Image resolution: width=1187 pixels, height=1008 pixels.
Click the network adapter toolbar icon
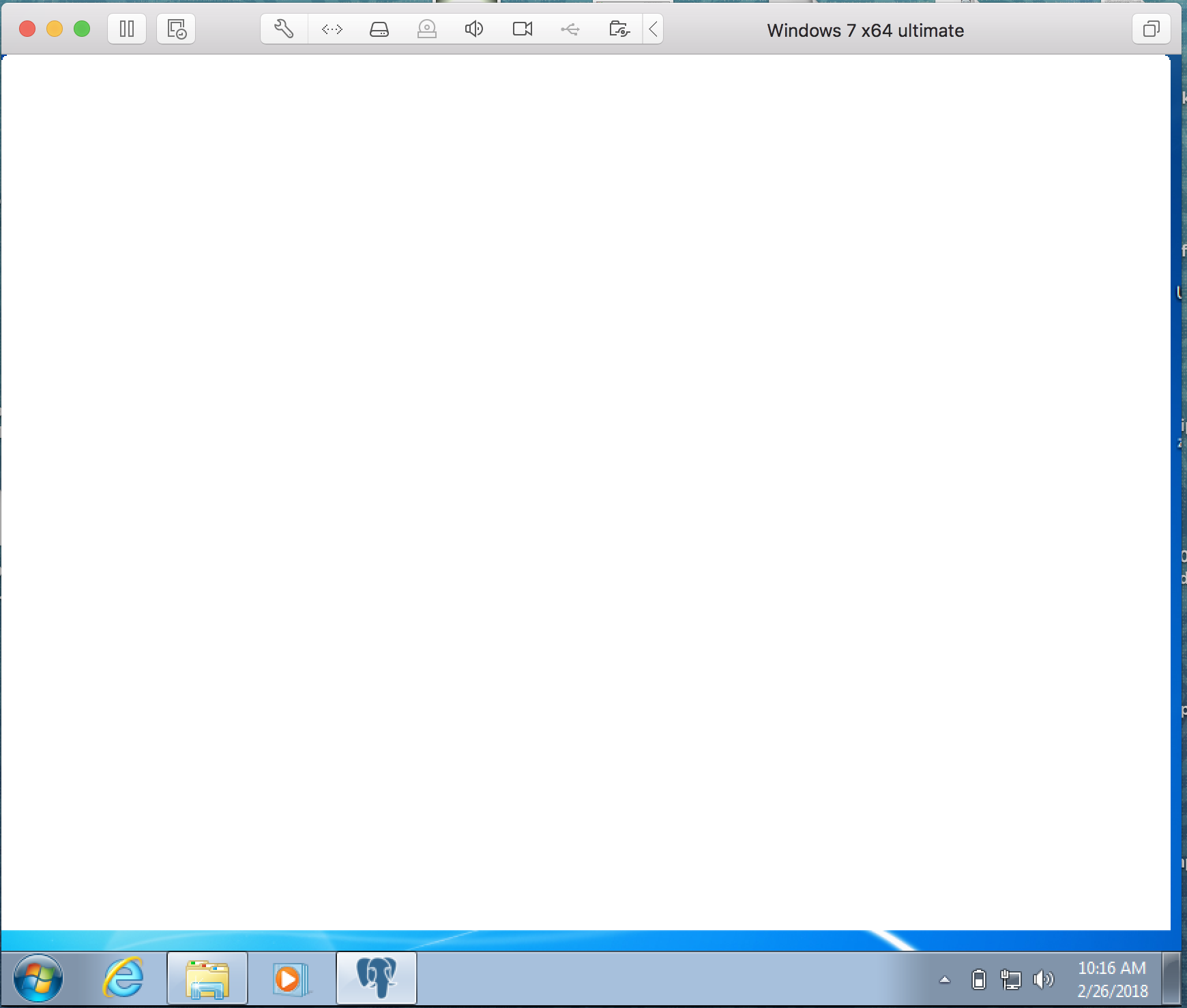332,29
